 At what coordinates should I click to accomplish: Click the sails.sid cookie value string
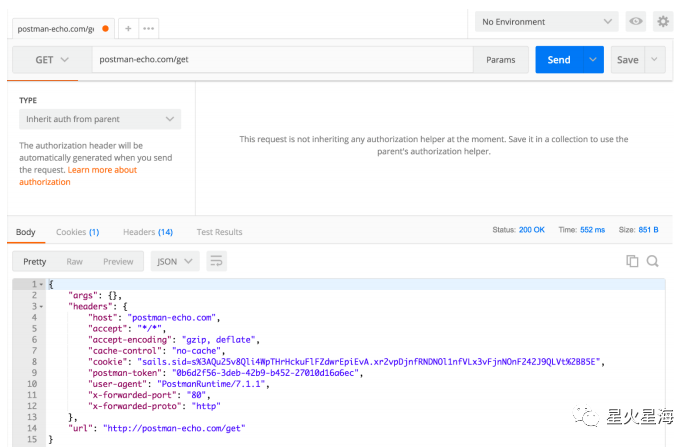pyautogui.click(x=369, y=362)
